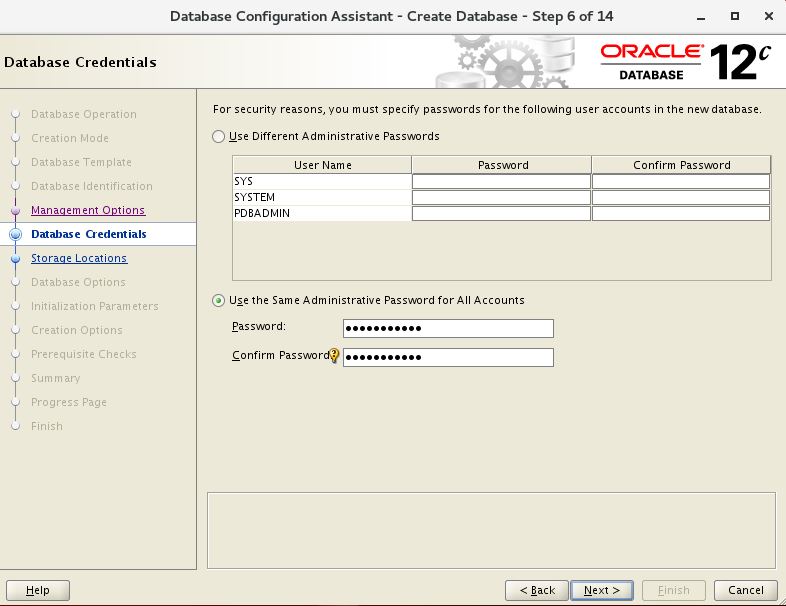Click Prerequisite Checks step in sidebar
786x606 pixels.
(84, 354)
